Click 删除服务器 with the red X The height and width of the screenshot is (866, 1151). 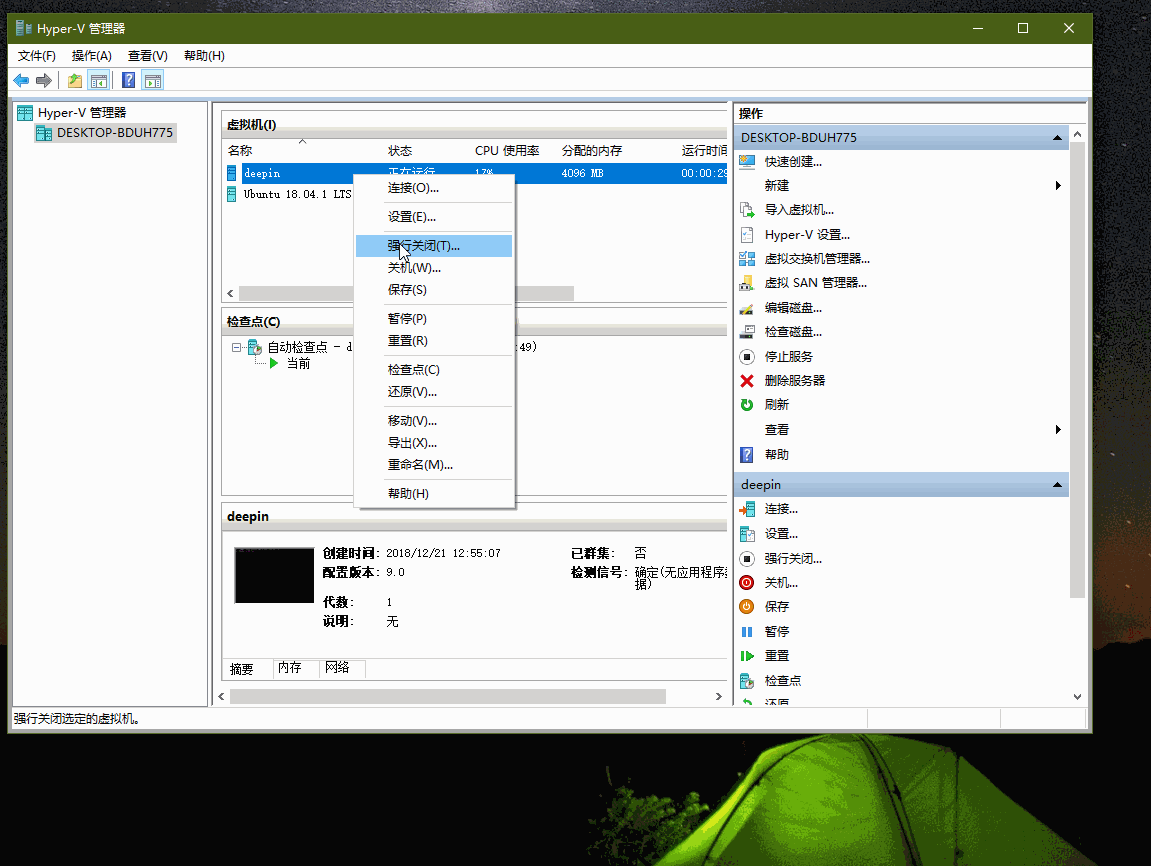tap(794, 381)
